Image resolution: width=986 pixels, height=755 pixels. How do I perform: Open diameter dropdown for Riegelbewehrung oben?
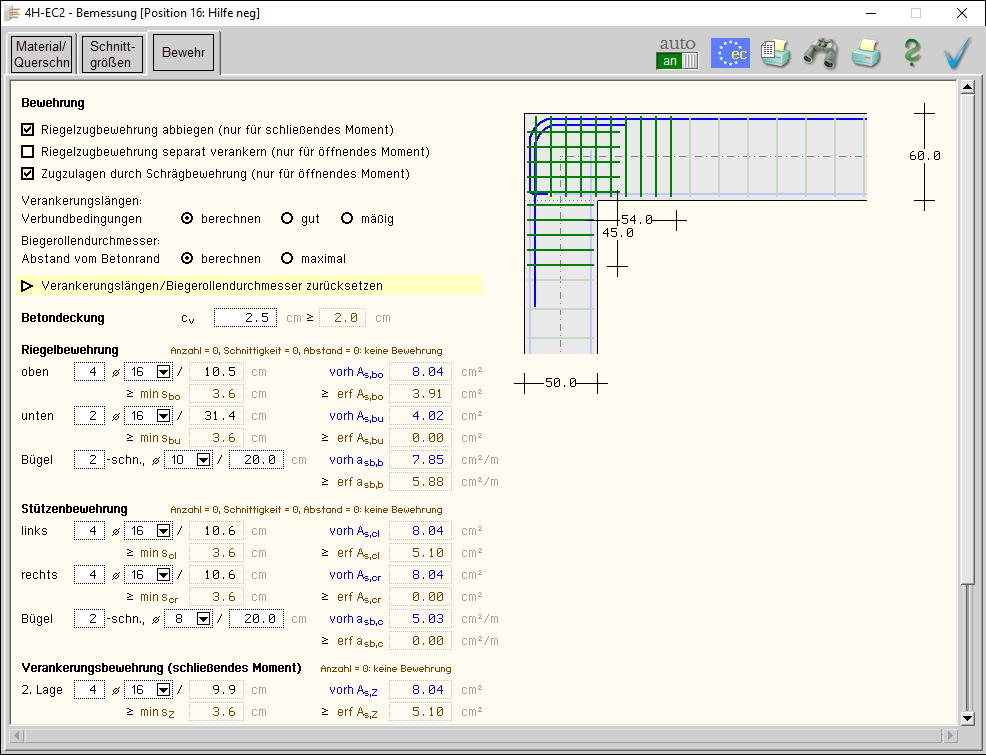(x=164, y=372)
